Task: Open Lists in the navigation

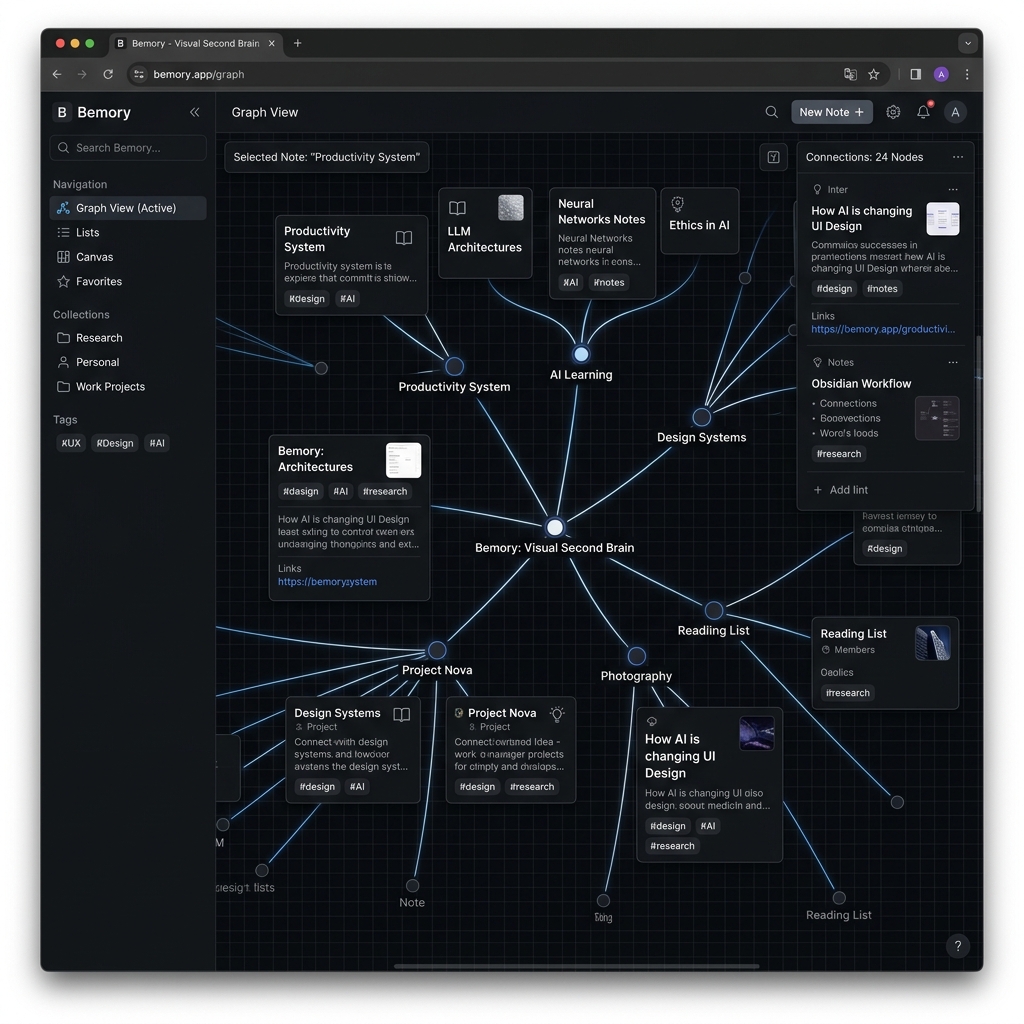Action: point(128,232)
